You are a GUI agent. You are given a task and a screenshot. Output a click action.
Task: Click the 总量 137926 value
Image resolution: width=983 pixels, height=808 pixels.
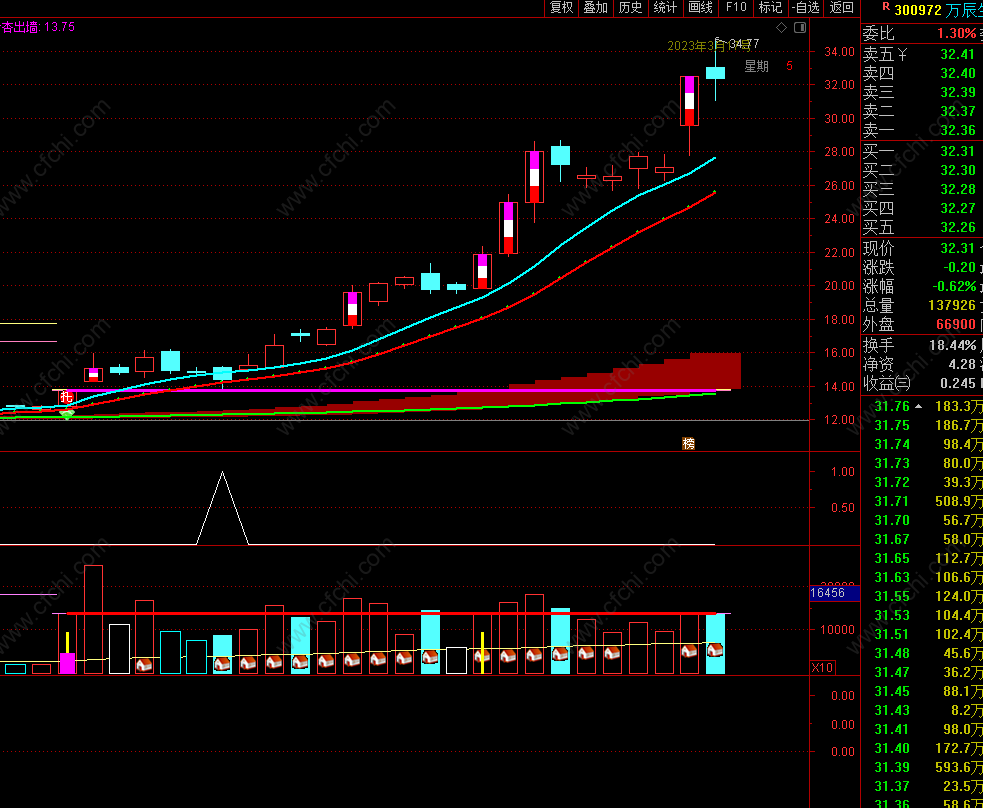(952, 305)
